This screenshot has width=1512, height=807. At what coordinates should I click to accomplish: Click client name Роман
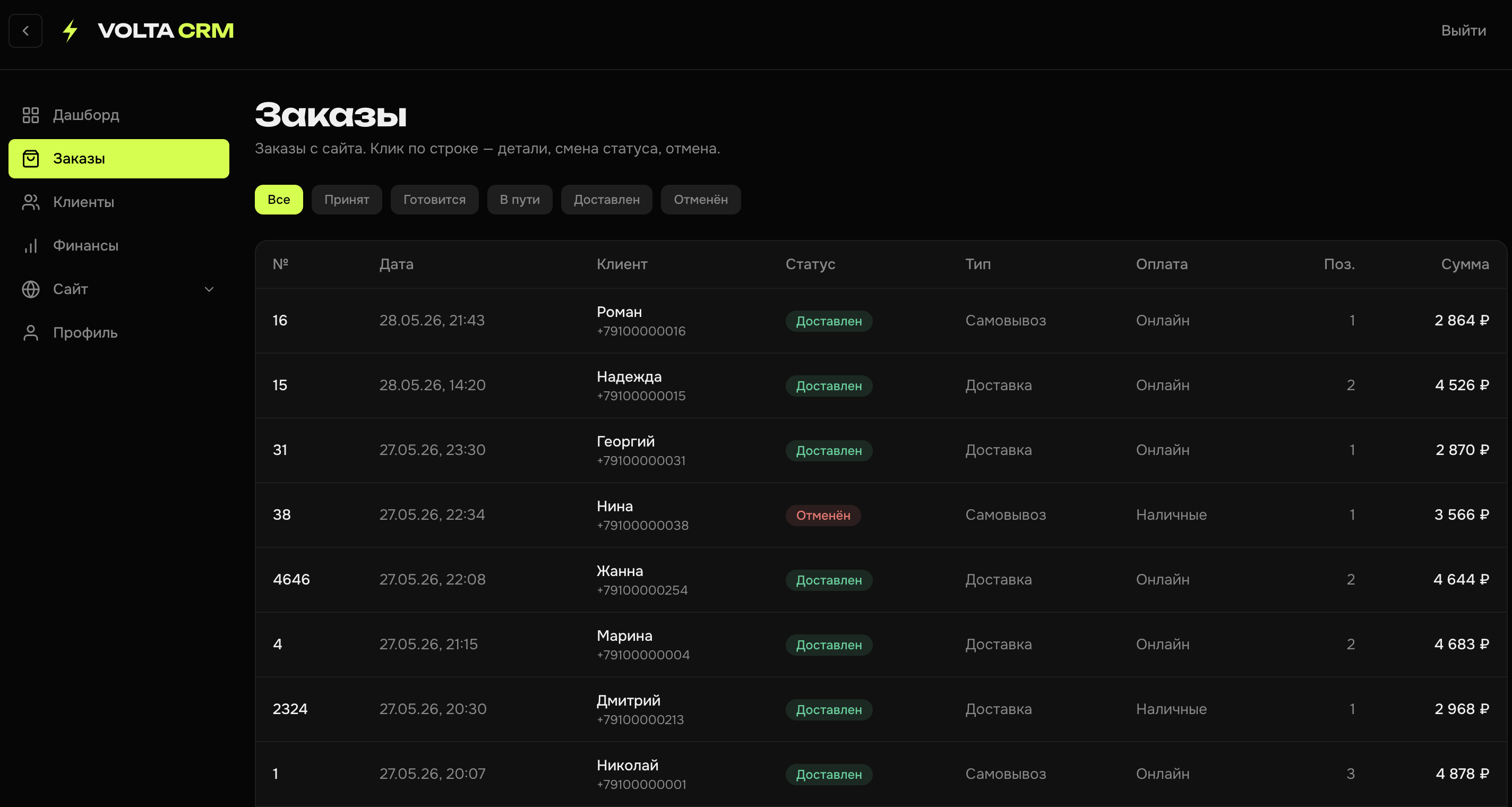pyautogui.click(x=619, y=312)
